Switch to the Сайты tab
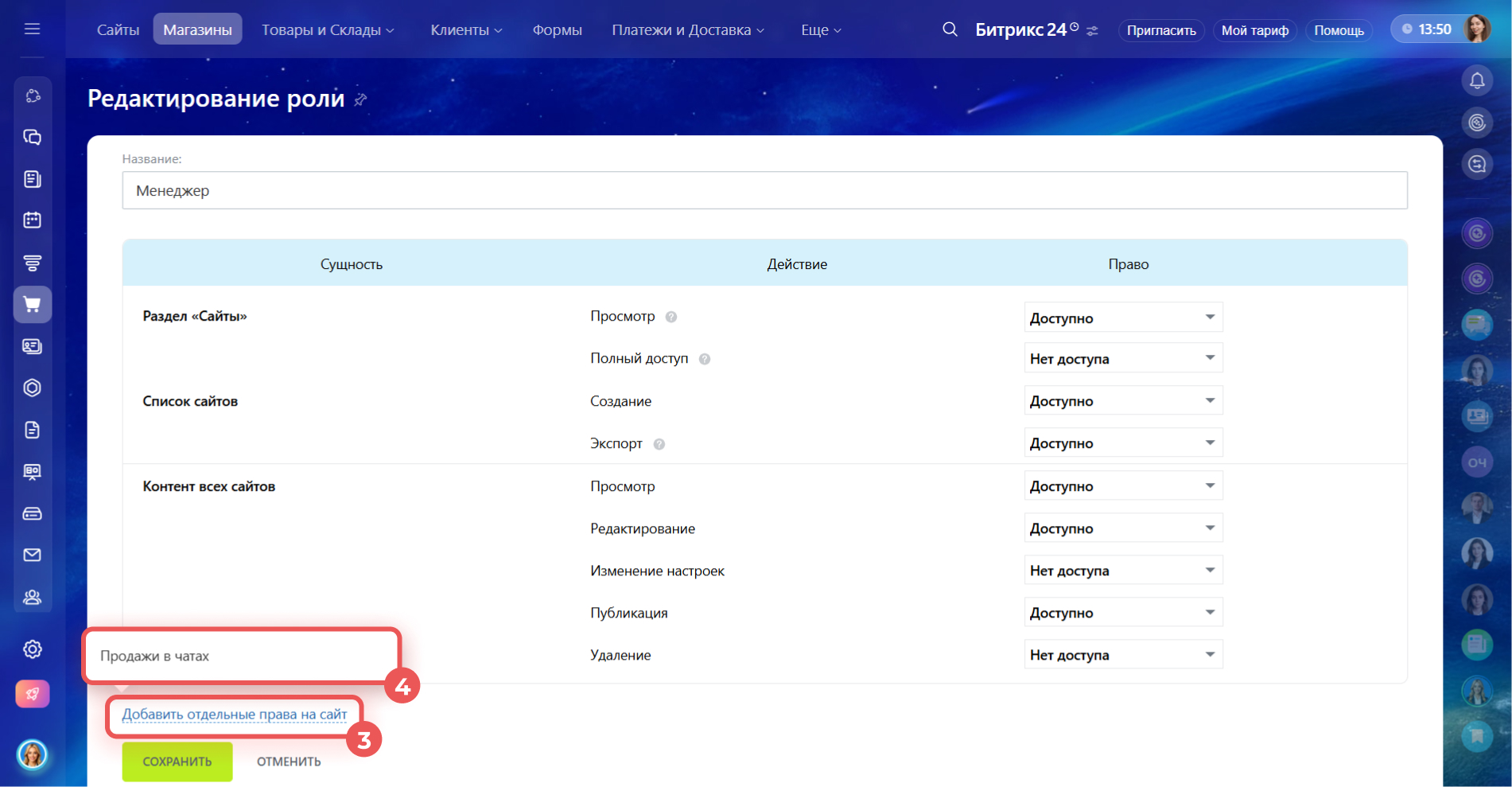 point(118,30)
